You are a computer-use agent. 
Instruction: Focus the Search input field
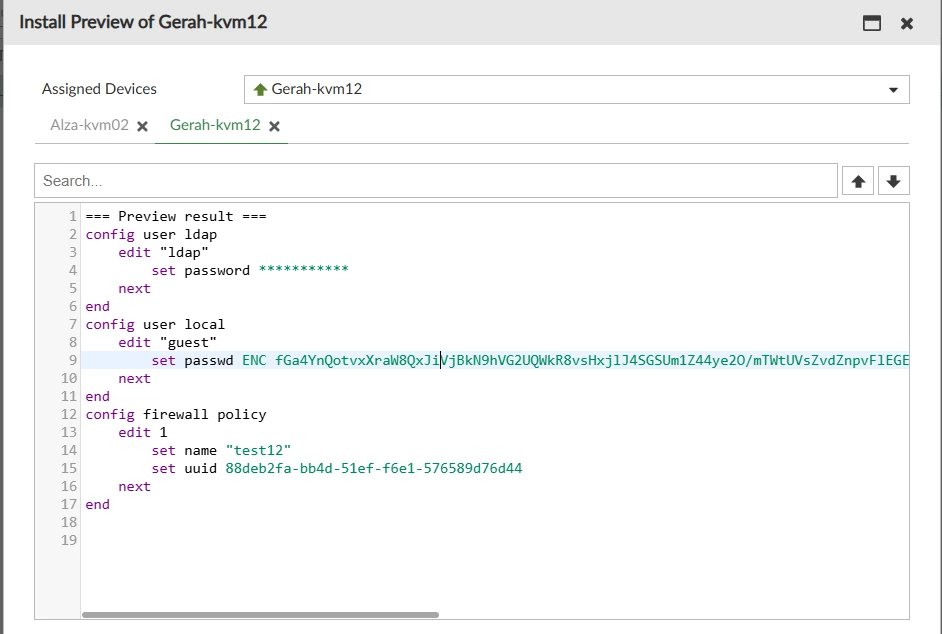436,180
